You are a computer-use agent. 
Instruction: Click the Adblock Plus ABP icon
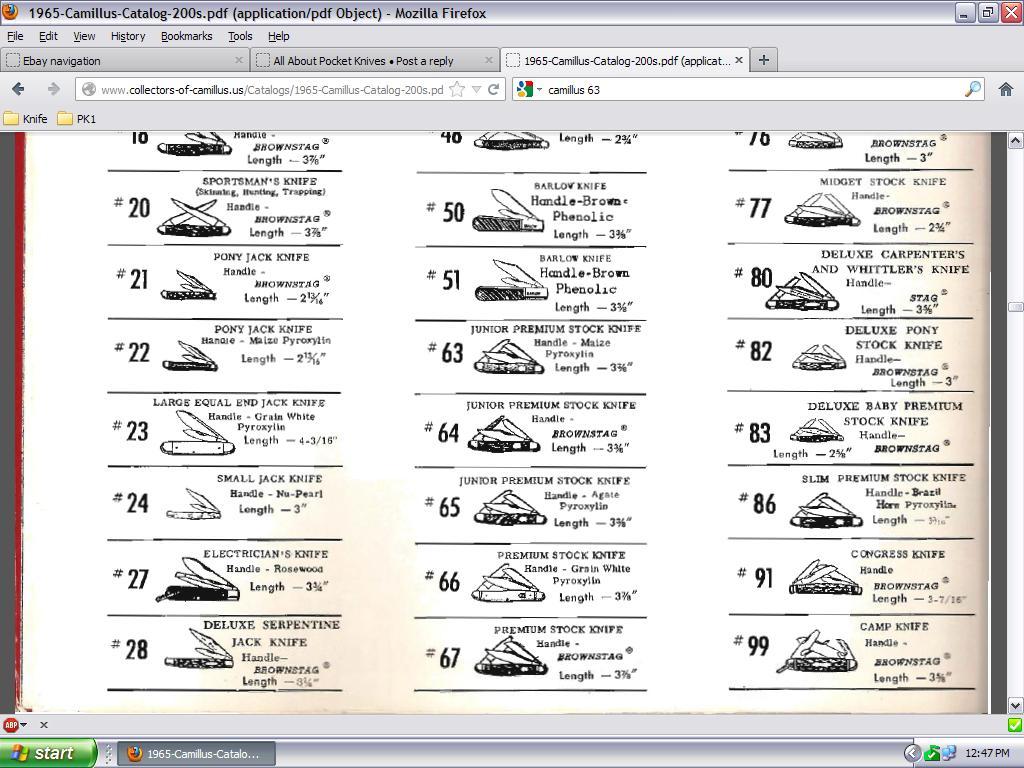pyautogui.click(x=10, y=724)
